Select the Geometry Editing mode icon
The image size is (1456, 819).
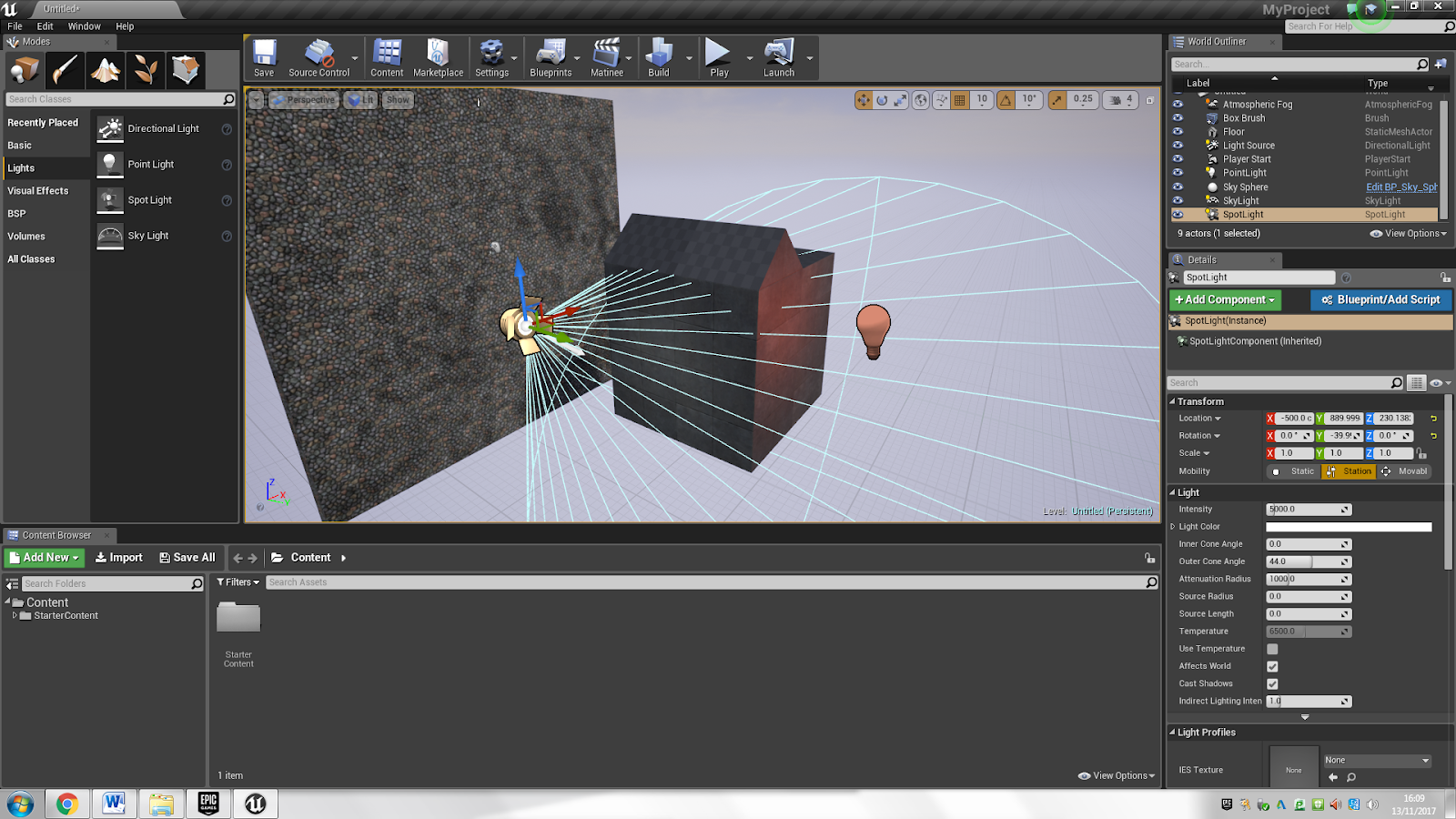click(x=186, y=70)
